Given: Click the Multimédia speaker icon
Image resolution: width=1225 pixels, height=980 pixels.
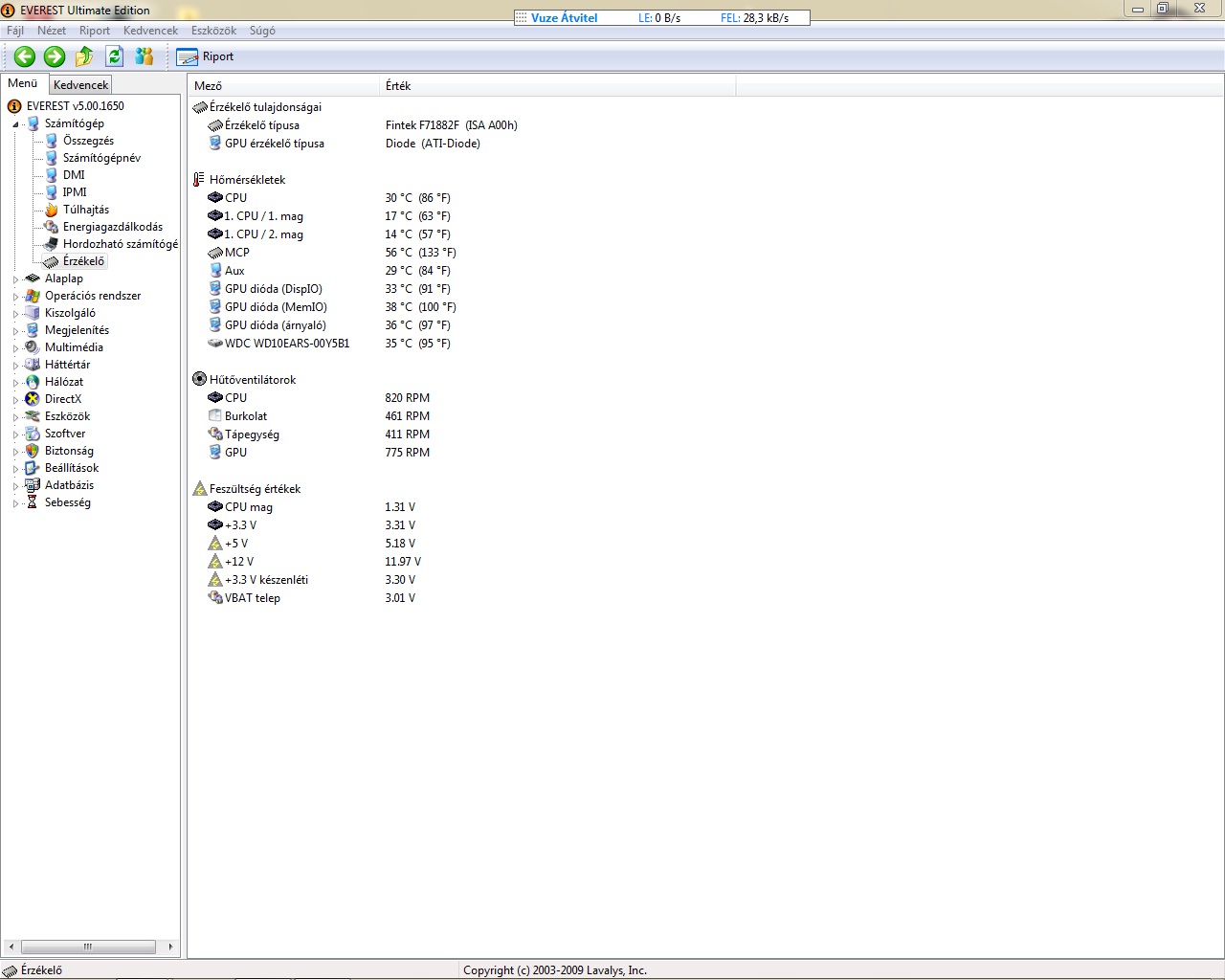Looking at the screenshot, I should (33, 347).
